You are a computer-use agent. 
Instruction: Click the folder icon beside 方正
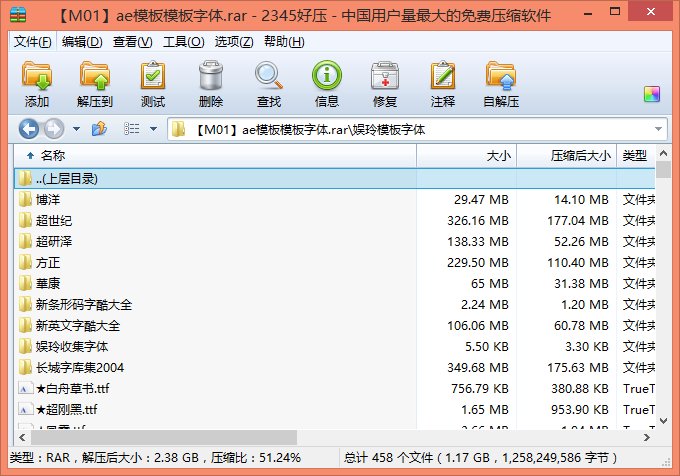pos(25,262)
